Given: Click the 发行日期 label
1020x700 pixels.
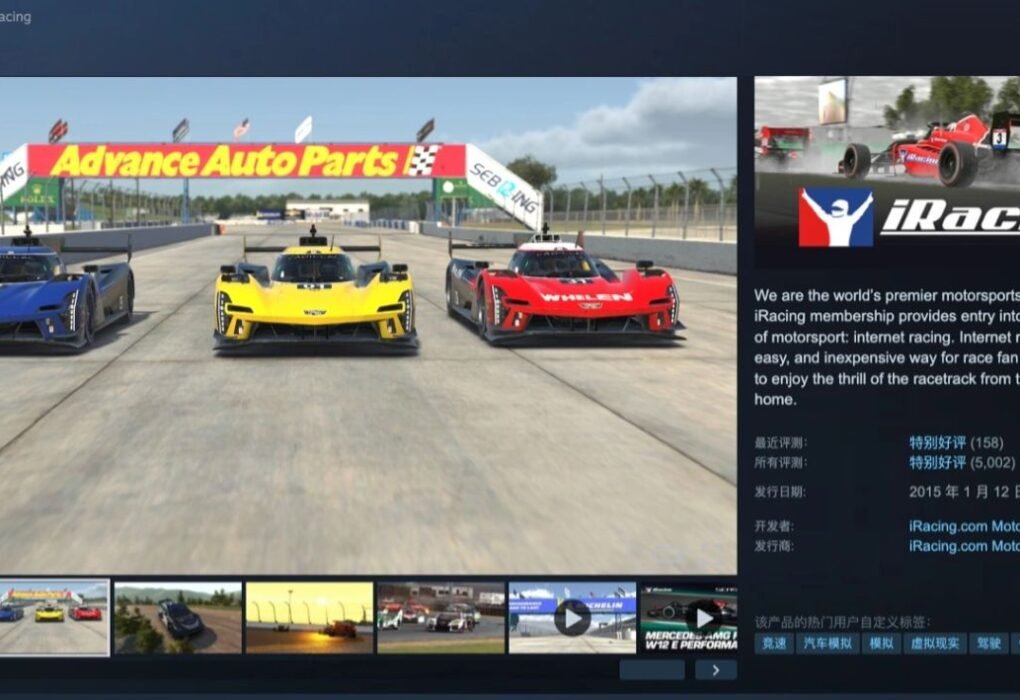Looking at the screenshot, I should 780,492.
